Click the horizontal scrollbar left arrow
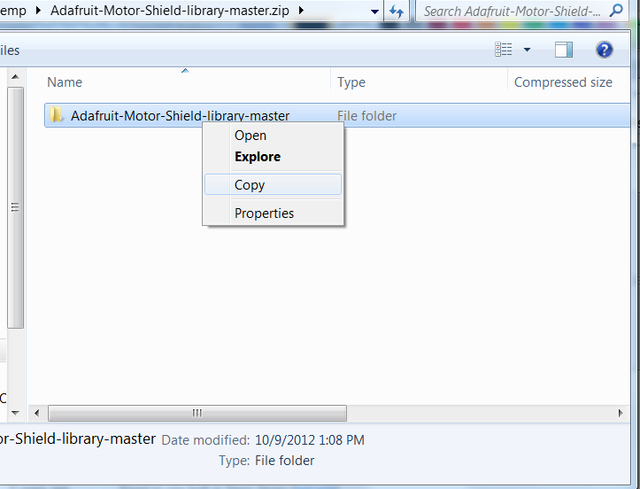Image resolution: width=640 pixels, height=489 pixels. coord(38,412)
